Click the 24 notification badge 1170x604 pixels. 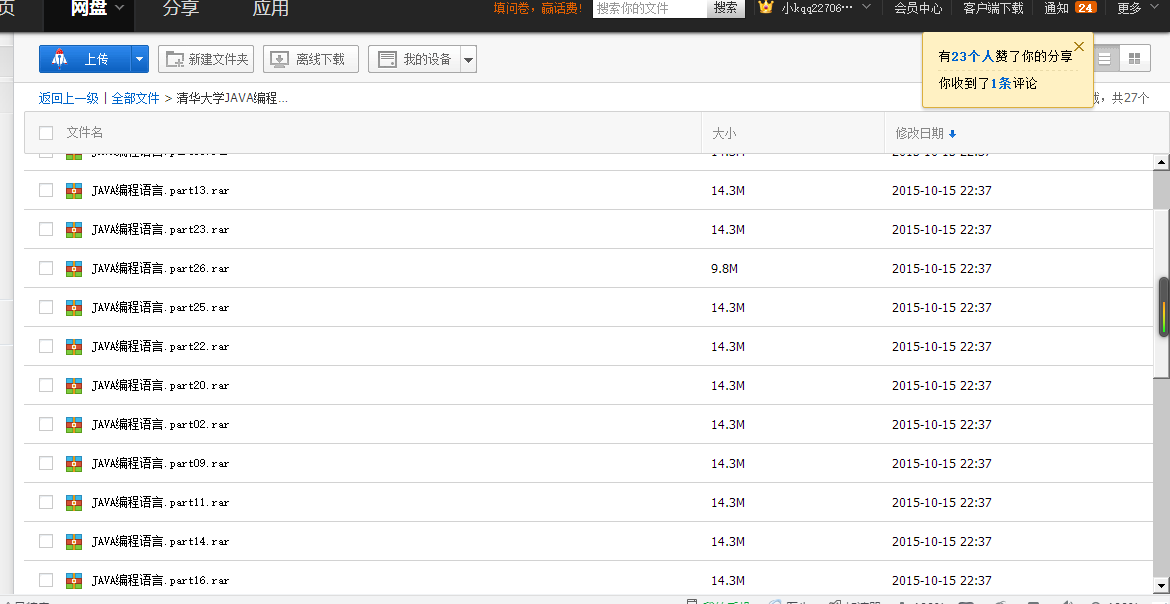(1086, 7)
